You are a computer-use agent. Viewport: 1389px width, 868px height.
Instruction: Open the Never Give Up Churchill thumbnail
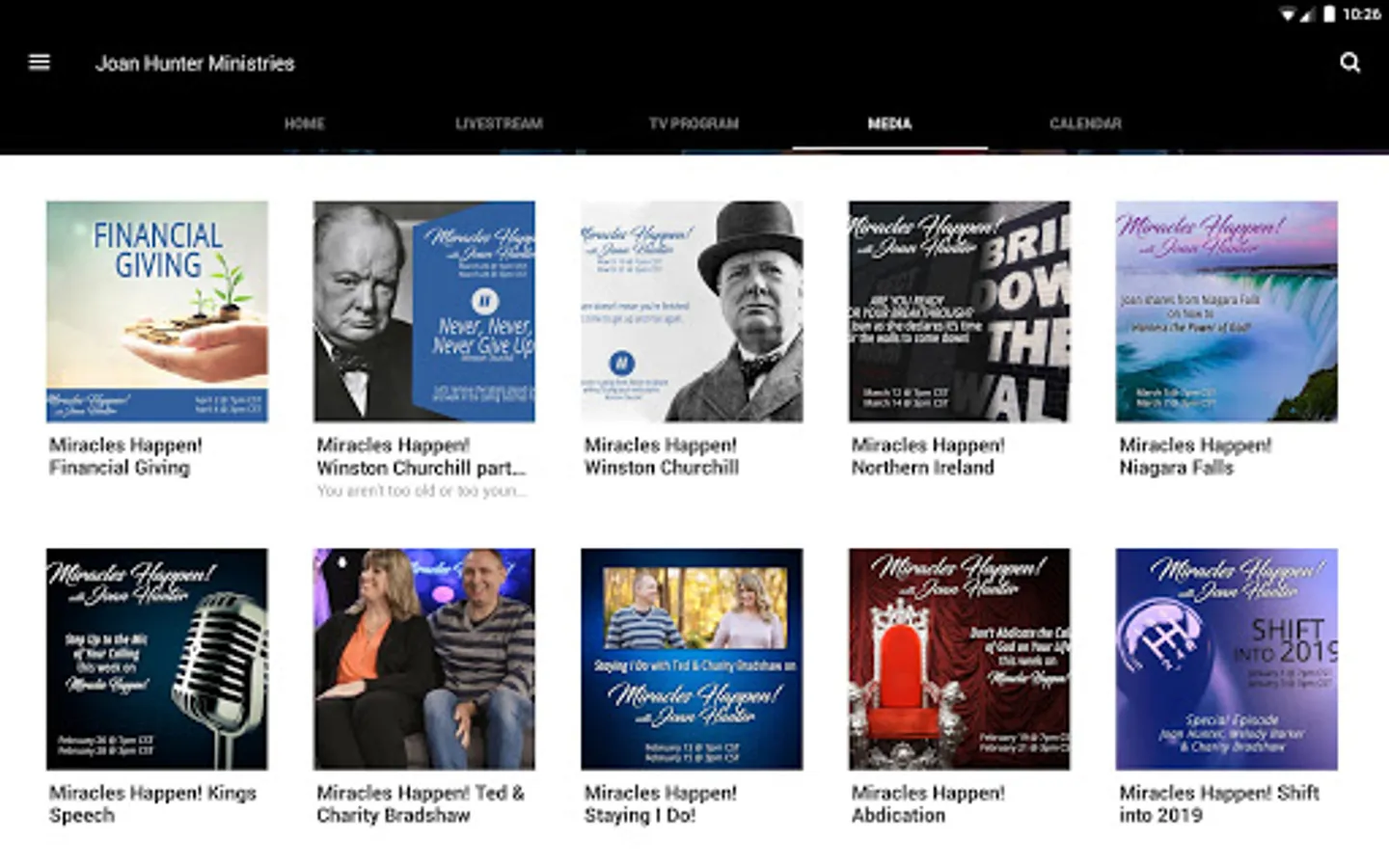click(424, 312)
